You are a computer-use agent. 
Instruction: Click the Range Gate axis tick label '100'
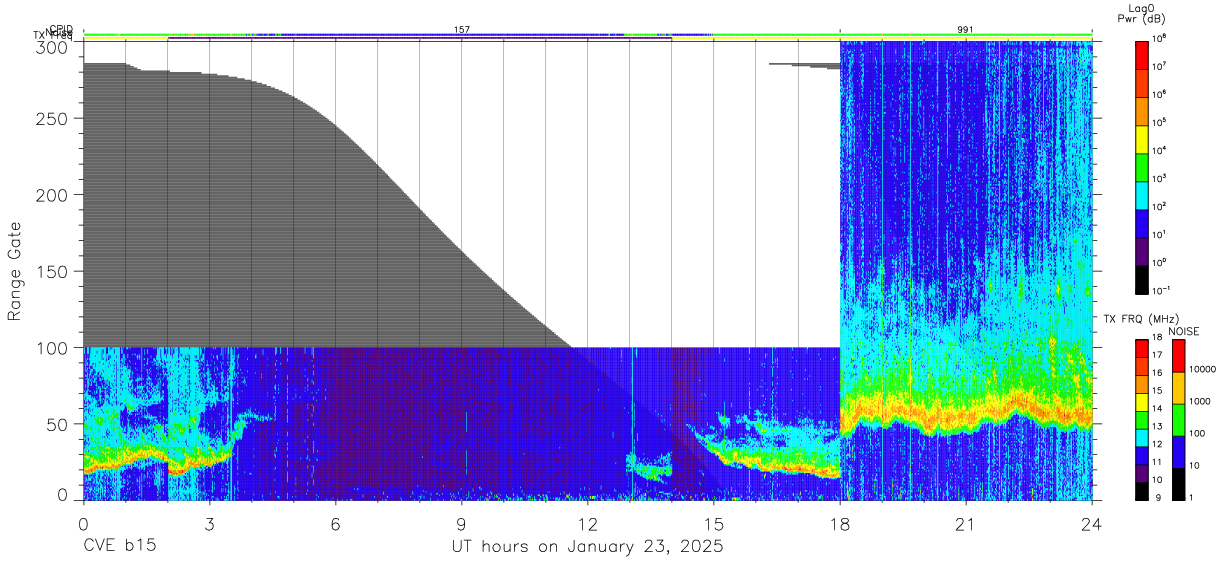[x=53, y=348]
